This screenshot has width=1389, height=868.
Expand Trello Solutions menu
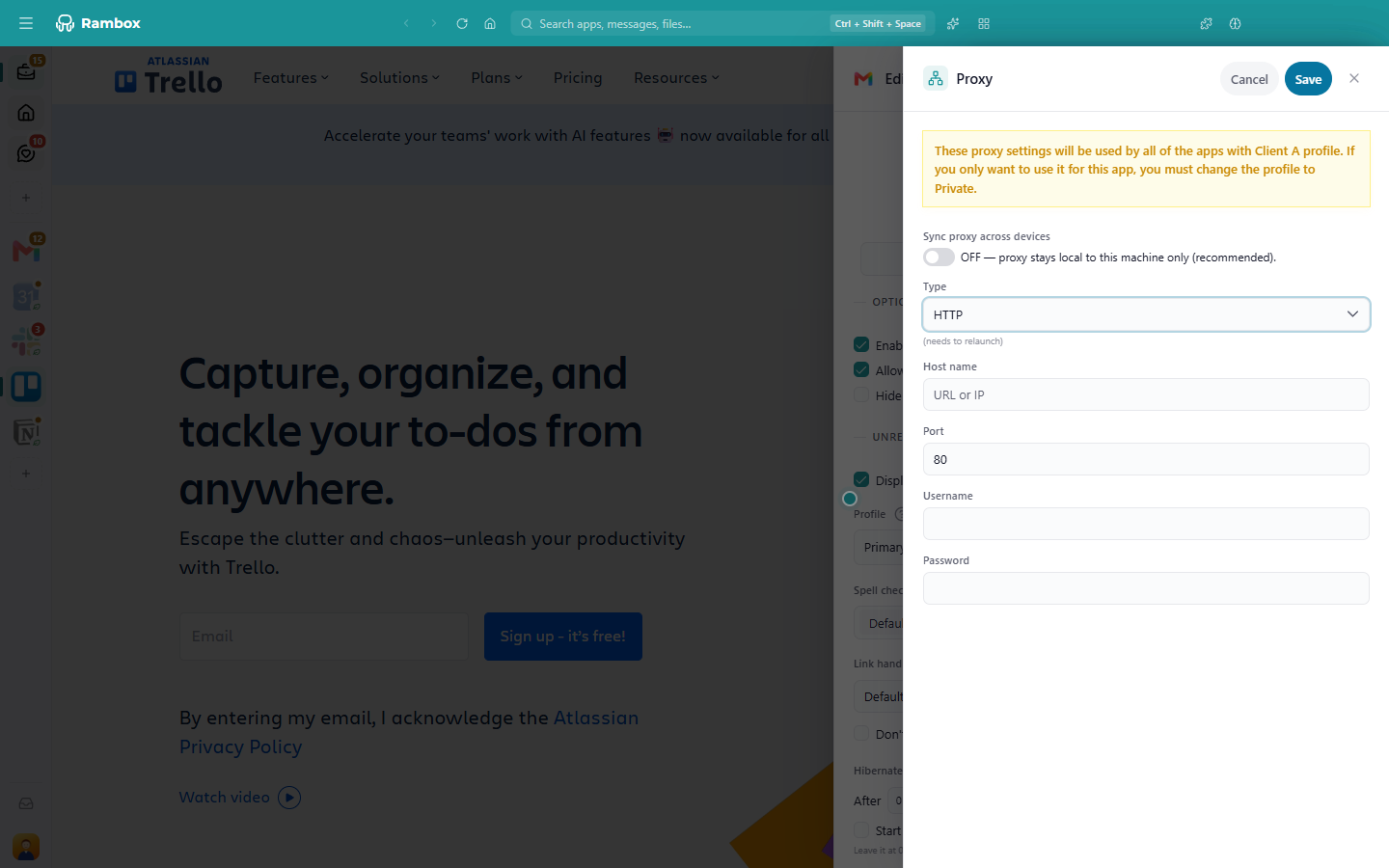click(399, 78)
